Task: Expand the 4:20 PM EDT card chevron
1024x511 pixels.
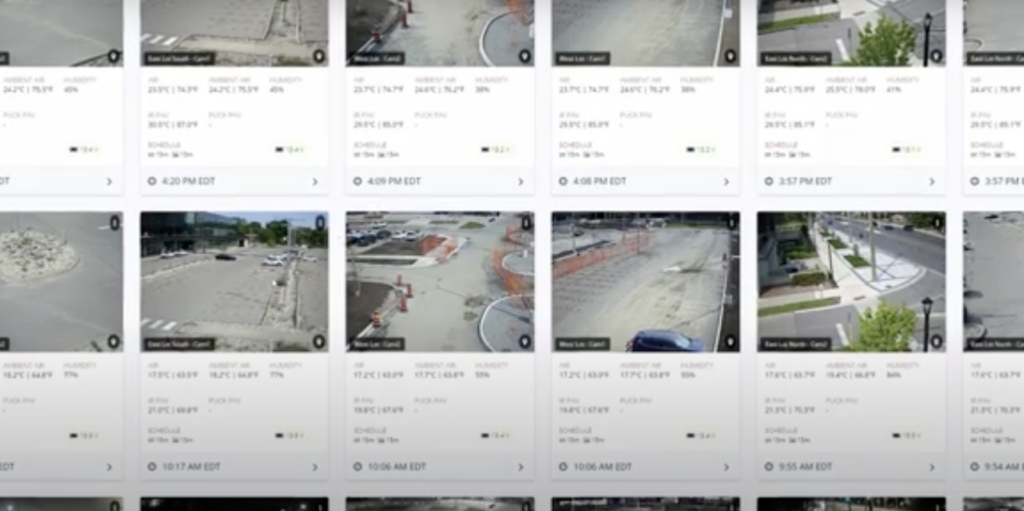Action: pyautogui.click(x=314, y=182)
